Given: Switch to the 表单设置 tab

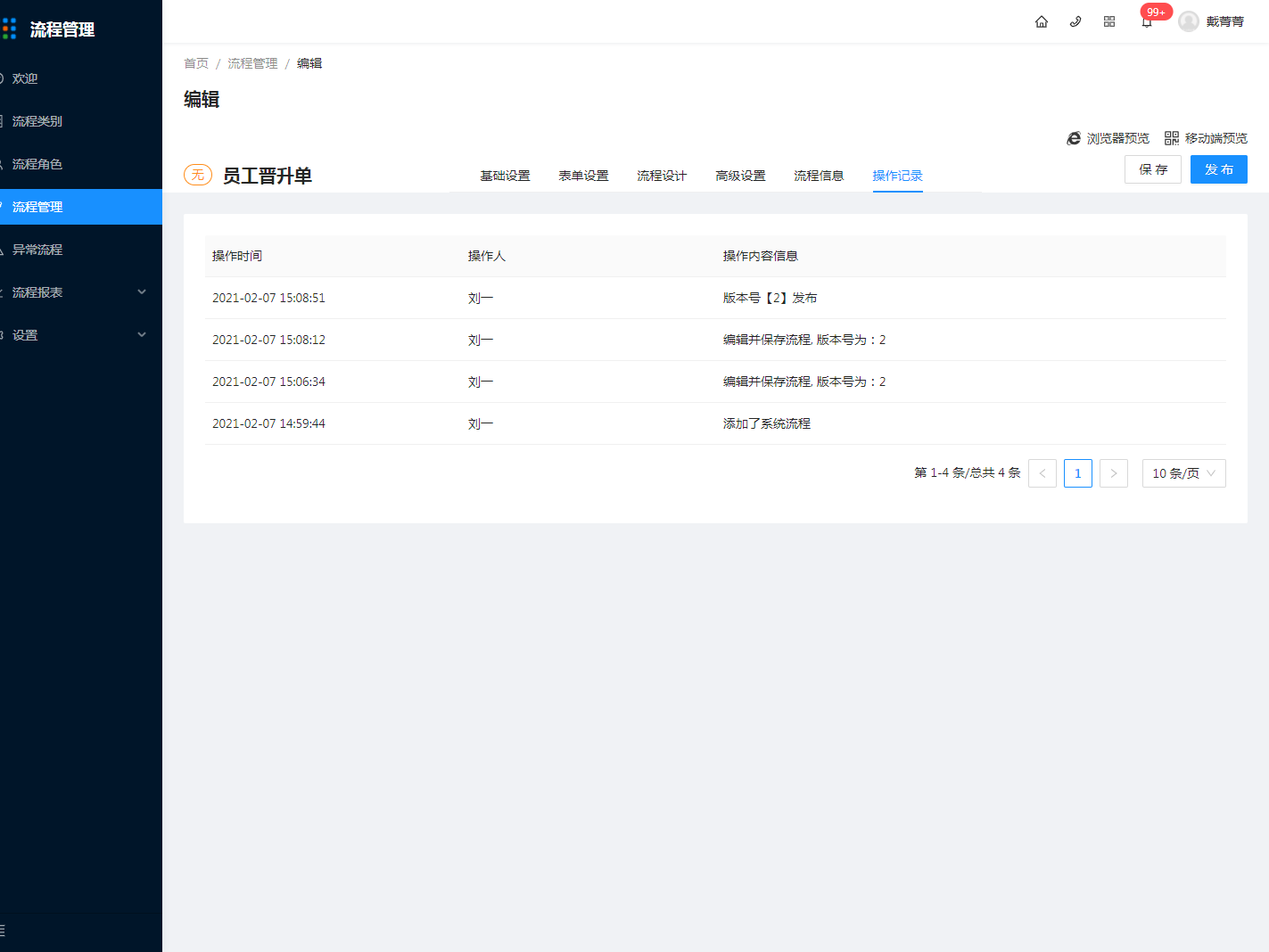Looking at the screenshot, I should point(583,176).
